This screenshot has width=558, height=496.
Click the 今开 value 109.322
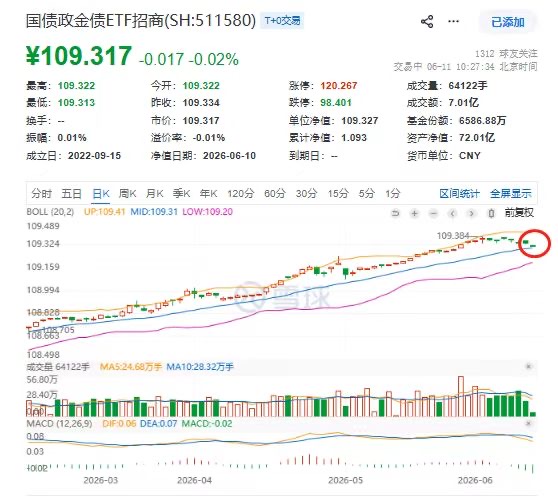[201, 85]
